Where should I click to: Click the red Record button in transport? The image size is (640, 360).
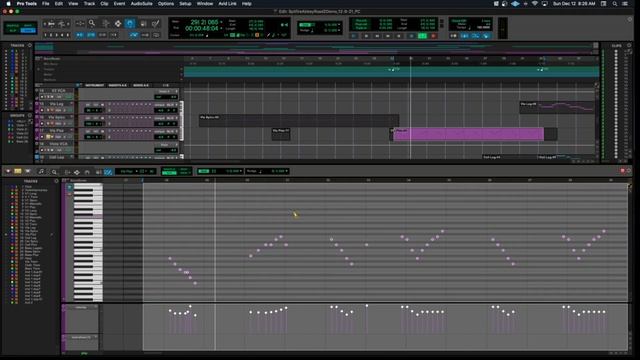click(x=433, y=36)
